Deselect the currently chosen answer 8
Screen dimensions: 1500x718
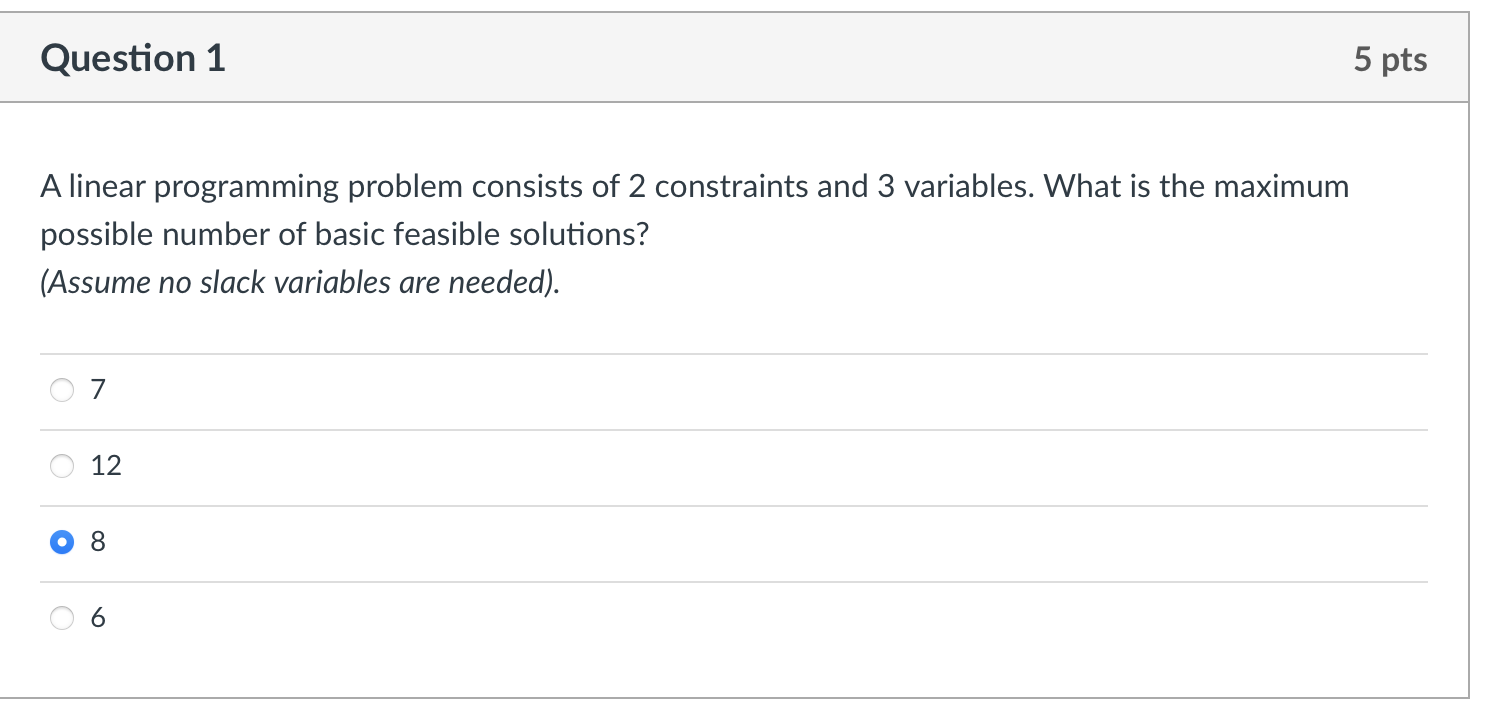[62, 542]
